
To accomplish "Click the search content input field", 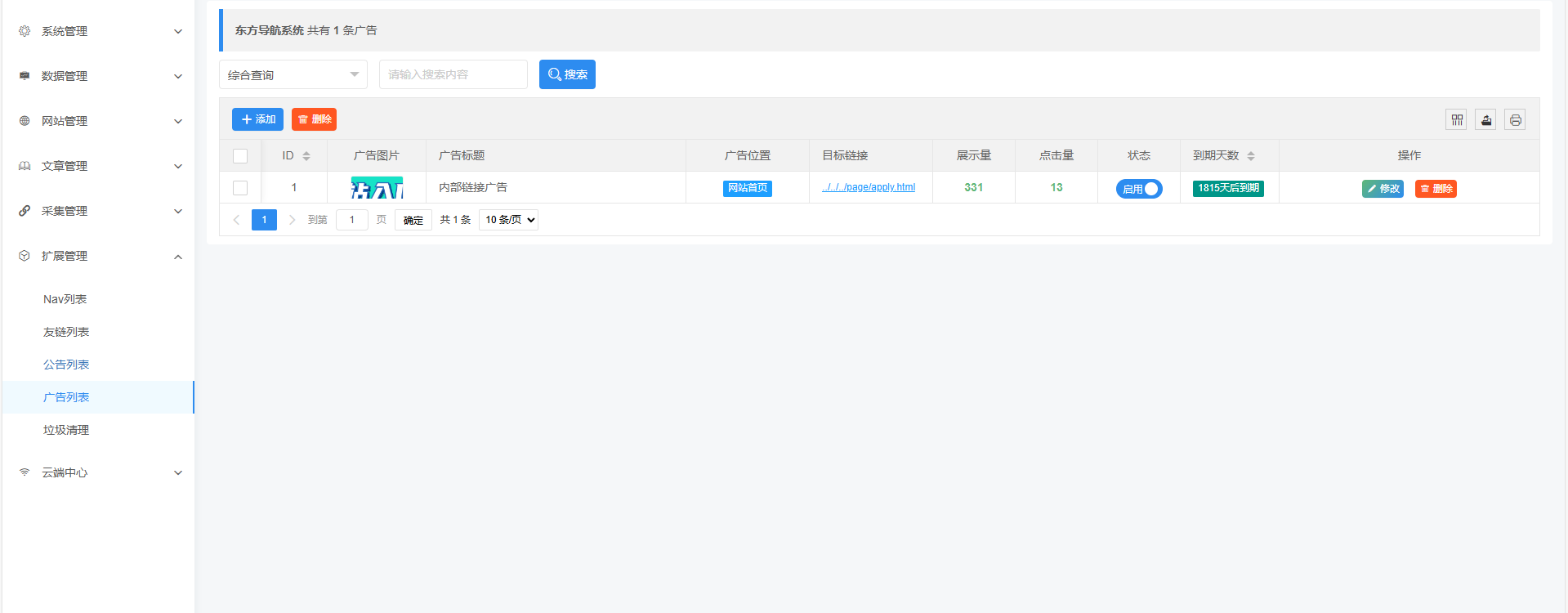I will [x=453, y=74].
